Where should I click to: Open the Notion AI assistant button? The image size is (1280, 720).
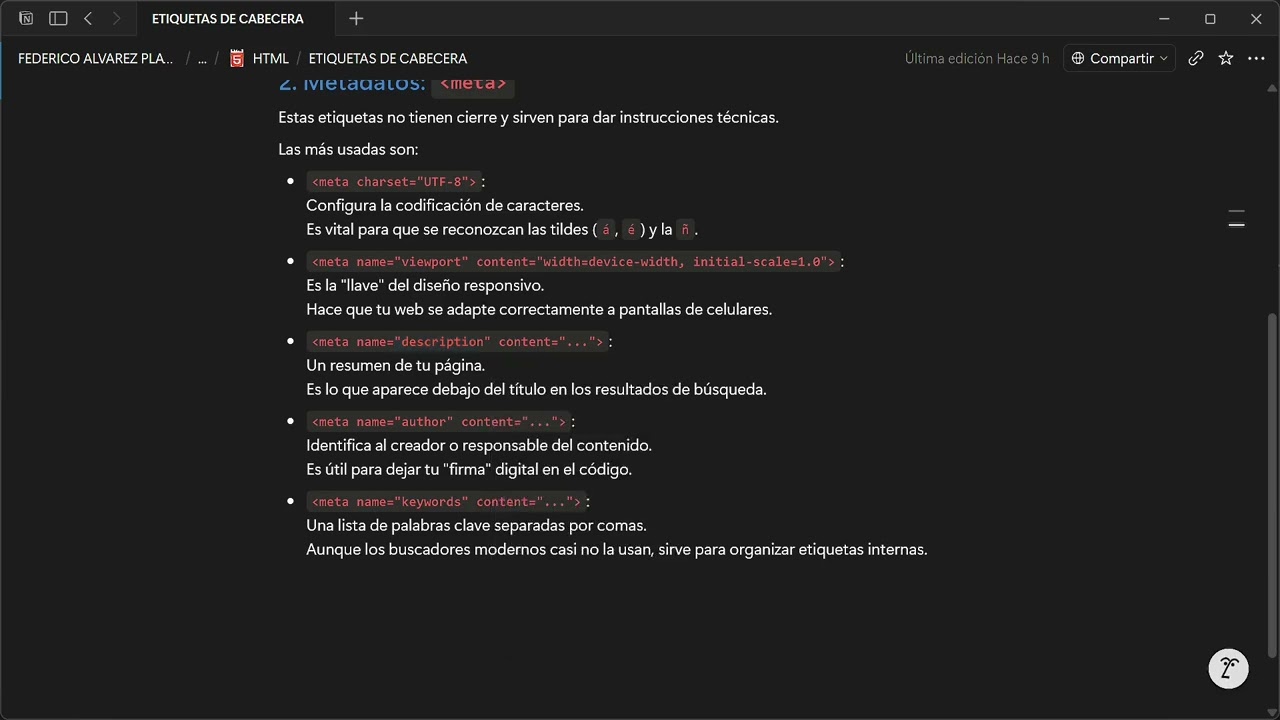click(1229, 669)
